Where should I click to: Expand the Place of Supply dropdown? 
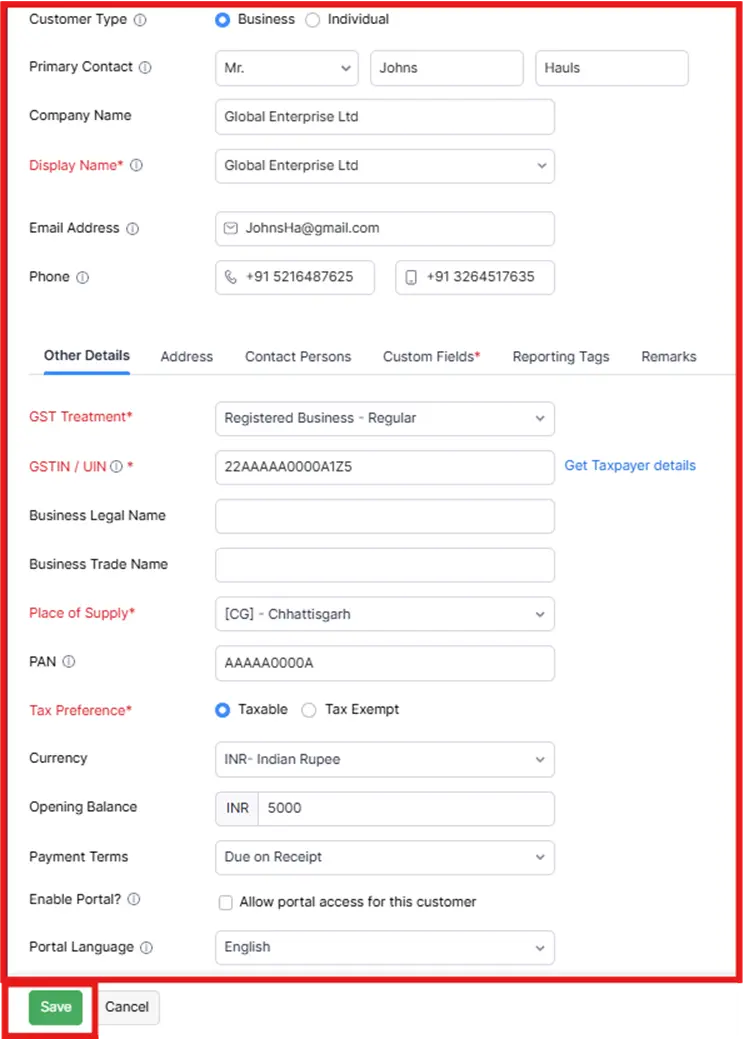tap(384, 614)
